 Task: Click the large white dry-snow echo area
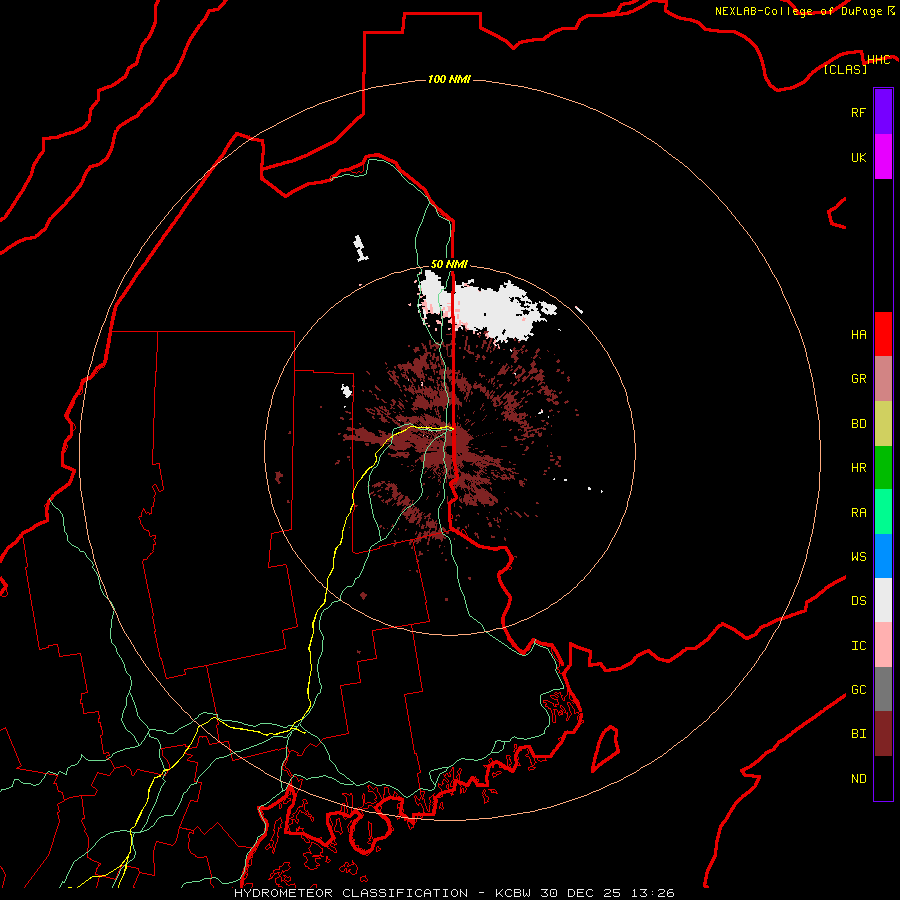[488, 308]
